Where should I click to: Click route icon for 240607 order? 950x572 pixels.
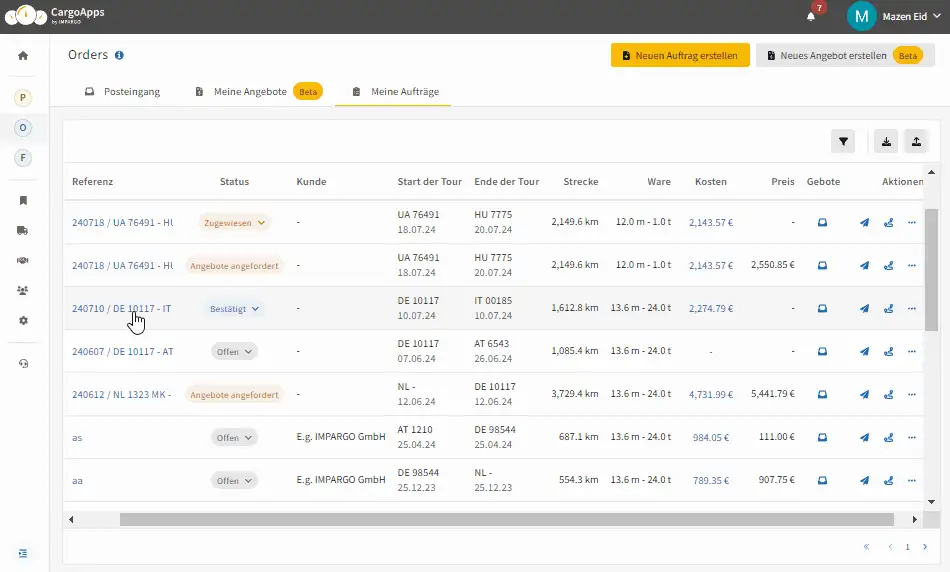pyautogui.click(x=889, y=351)
